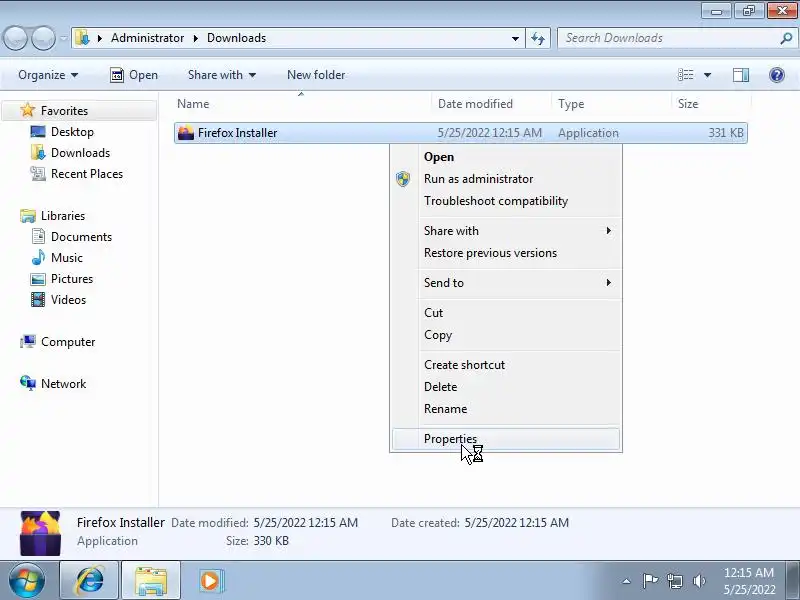Click the search magnifier icon
800x600 pixels.
[x=786, y=38]
